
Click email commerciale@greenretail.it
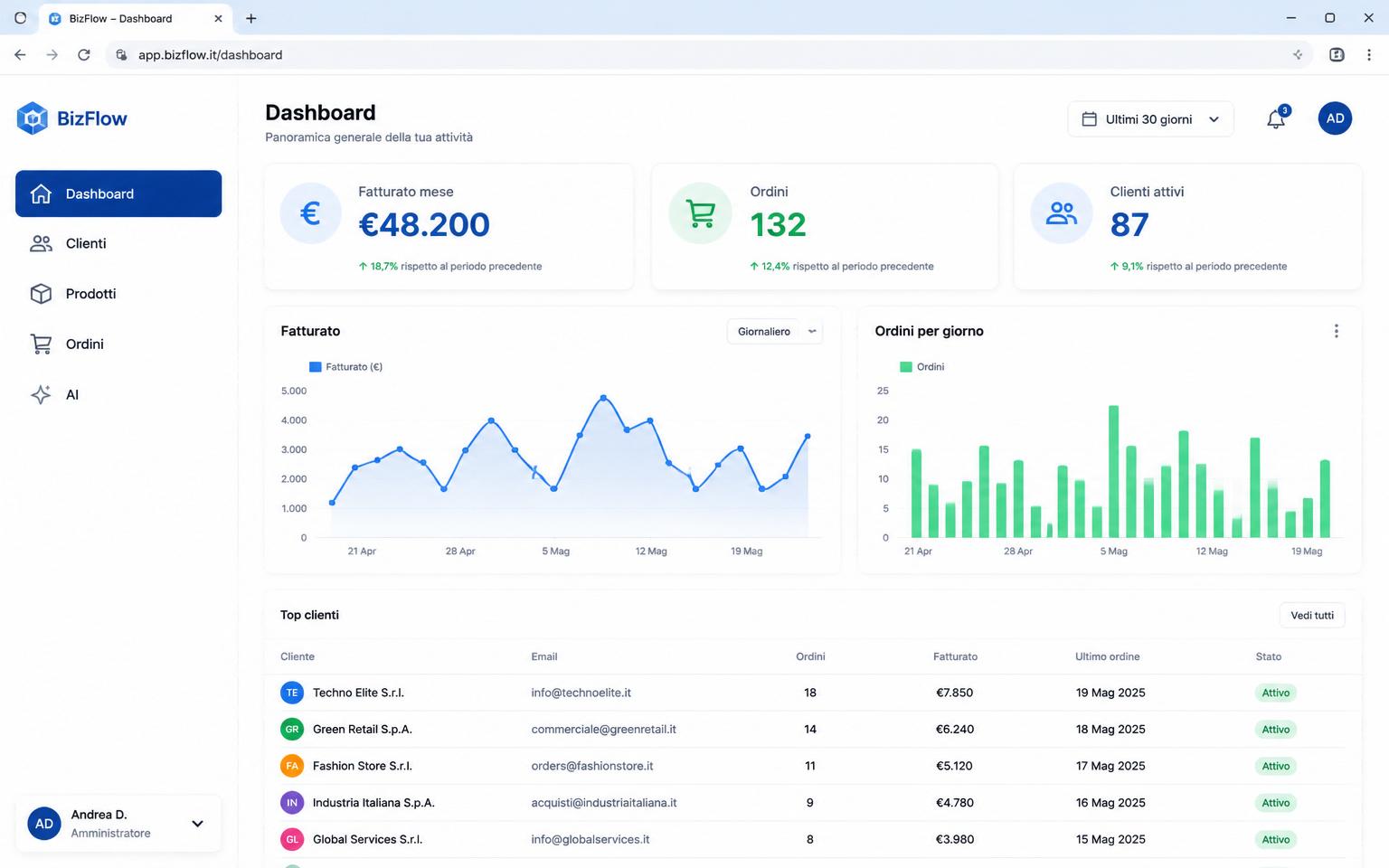(603, 730)
